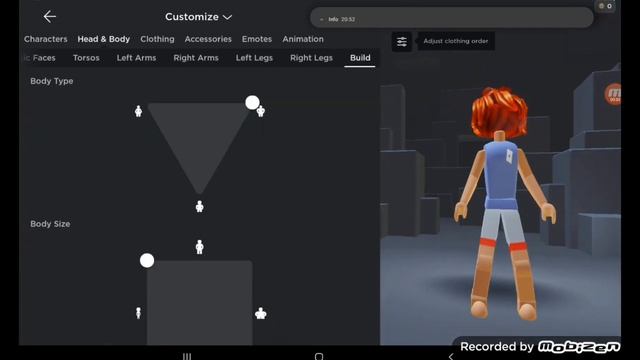
Task: Open the Clothing tab
Action: click(157, 39)
